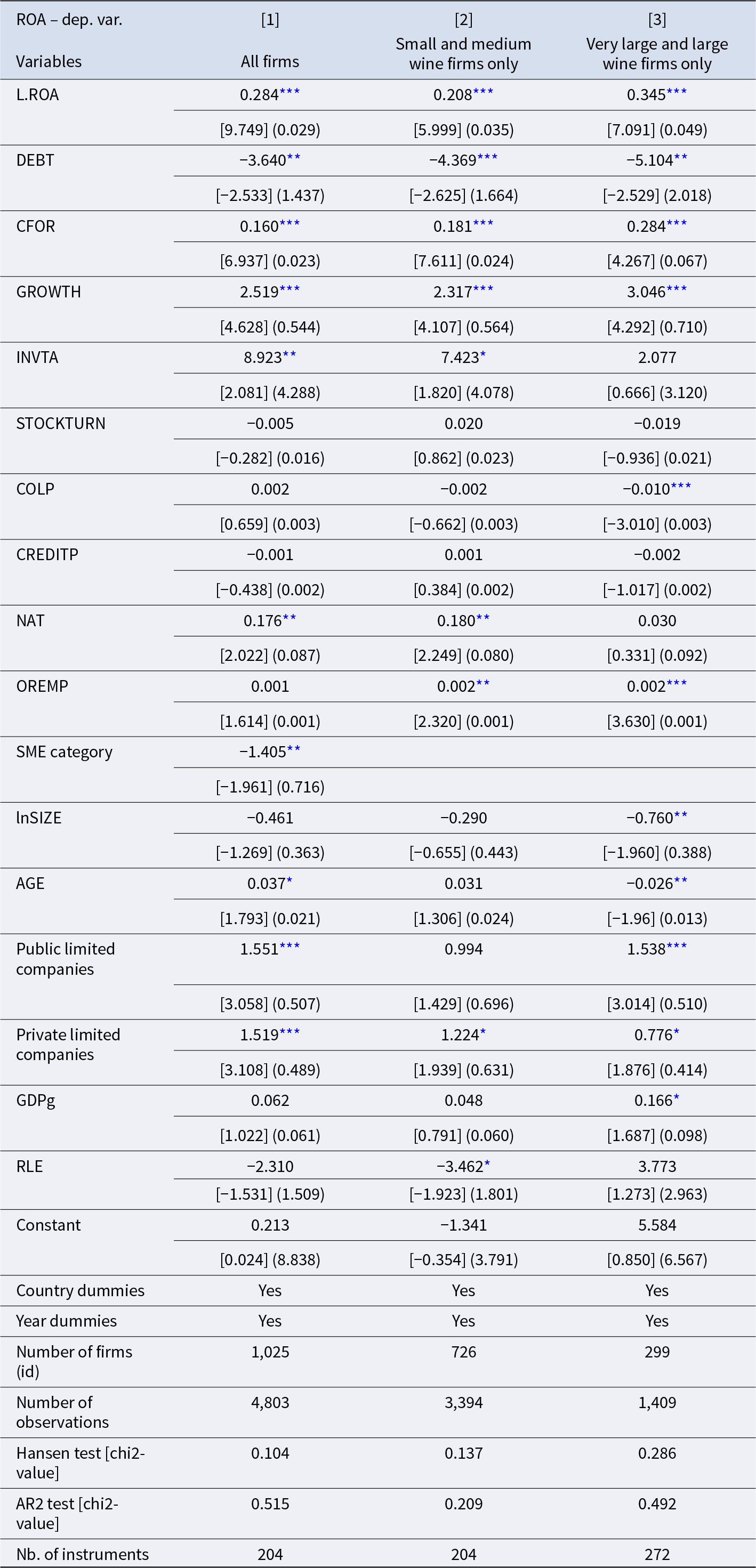Click the 'All firms' column header
Screen dimensions: 756x1568
click(x=270, y=61)
